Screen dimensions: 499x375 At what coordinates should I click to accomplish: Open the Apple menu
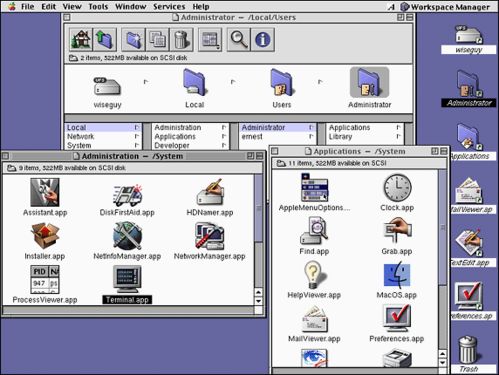[x=12, y=6]
